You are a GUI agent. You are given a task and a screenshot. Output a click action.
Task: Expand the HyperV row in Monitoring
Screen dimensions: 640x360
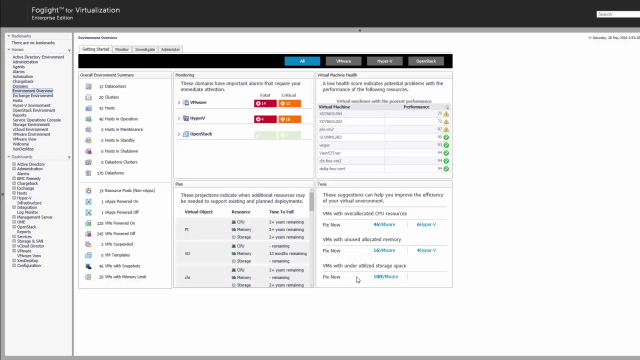tap(179, 118)
